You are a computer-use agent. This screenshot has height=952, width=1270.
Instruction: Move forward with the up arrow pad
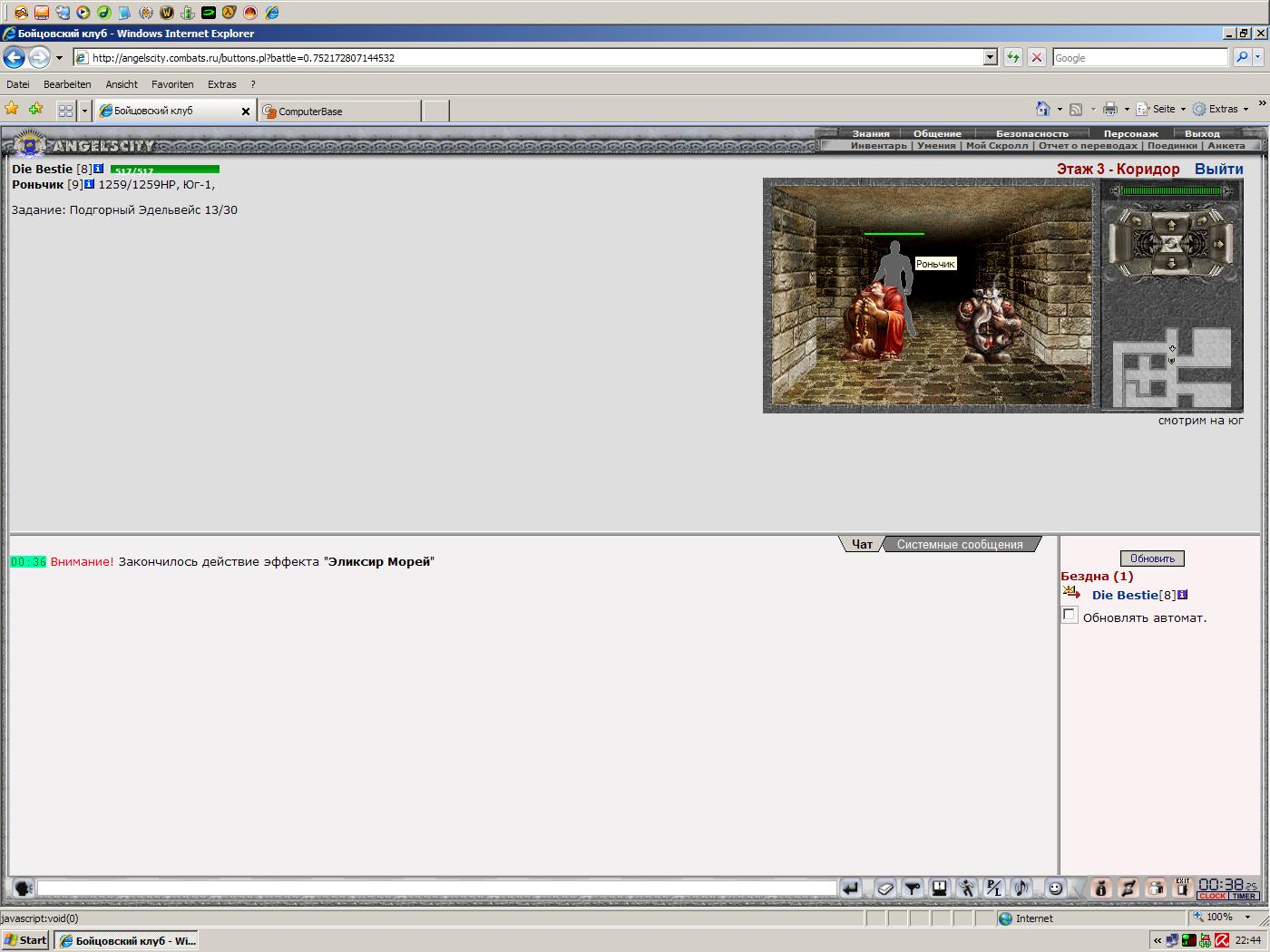click(x=1171, y=226)
